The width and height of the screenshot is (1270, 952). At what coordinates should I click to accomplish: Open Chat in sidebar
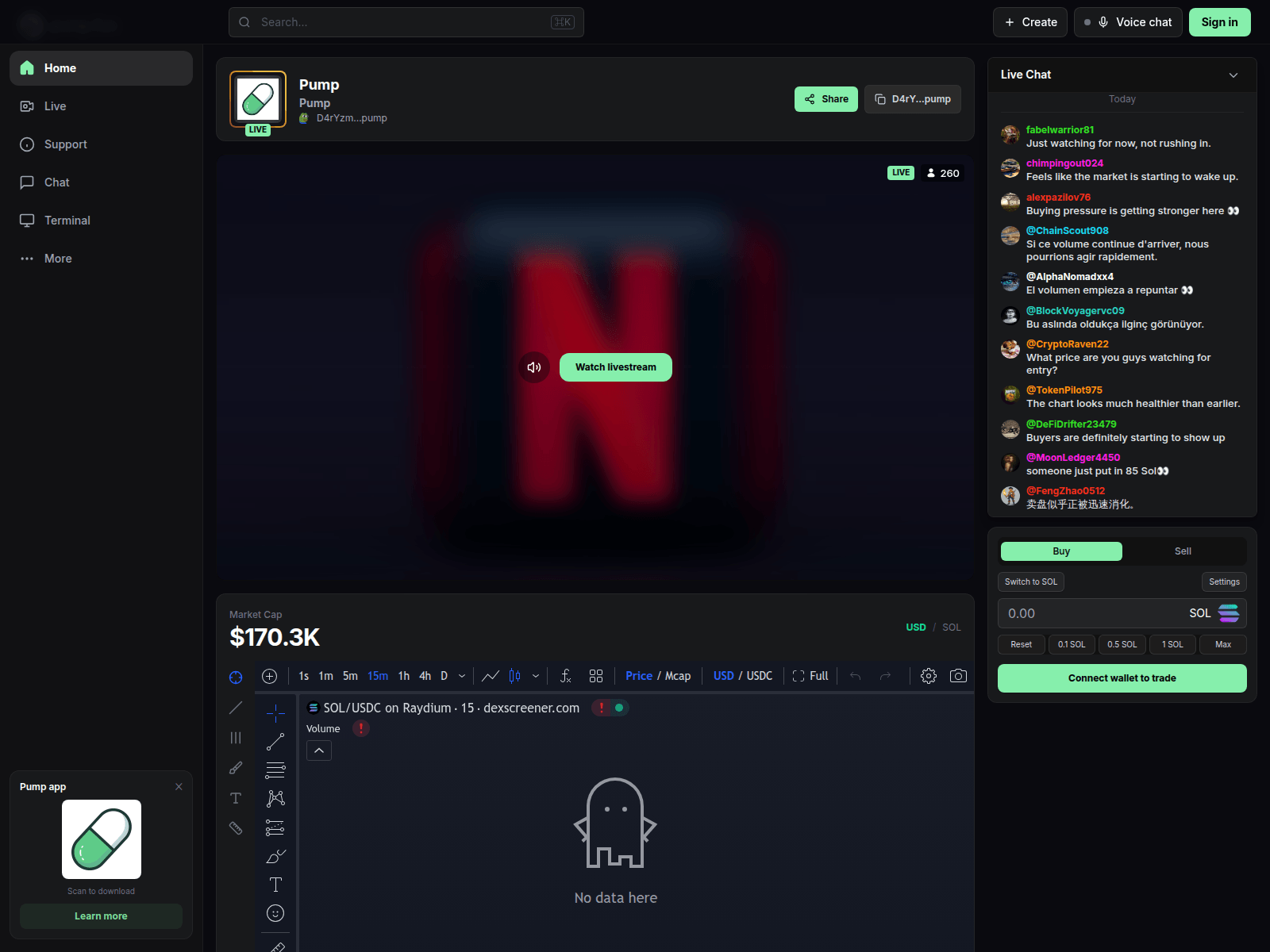coord(101,182)
